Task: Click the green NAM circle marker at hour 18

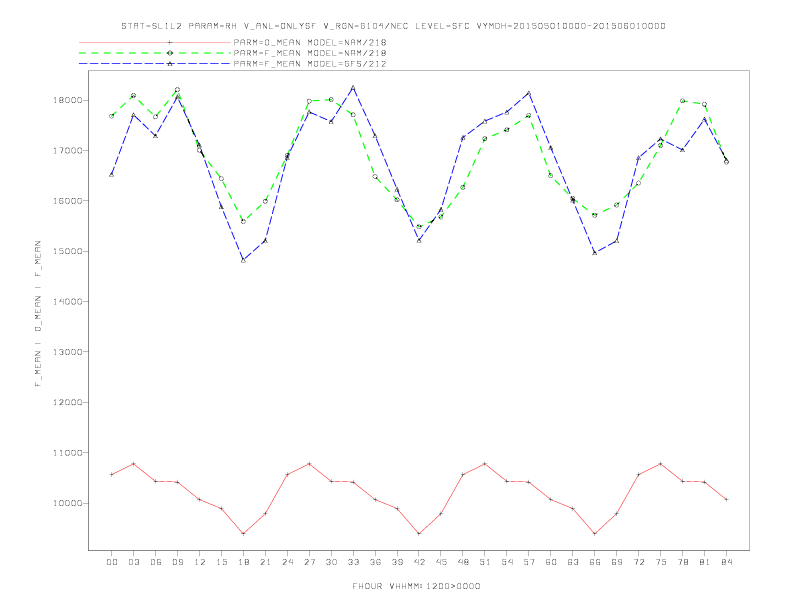Action: pos(243,221)
